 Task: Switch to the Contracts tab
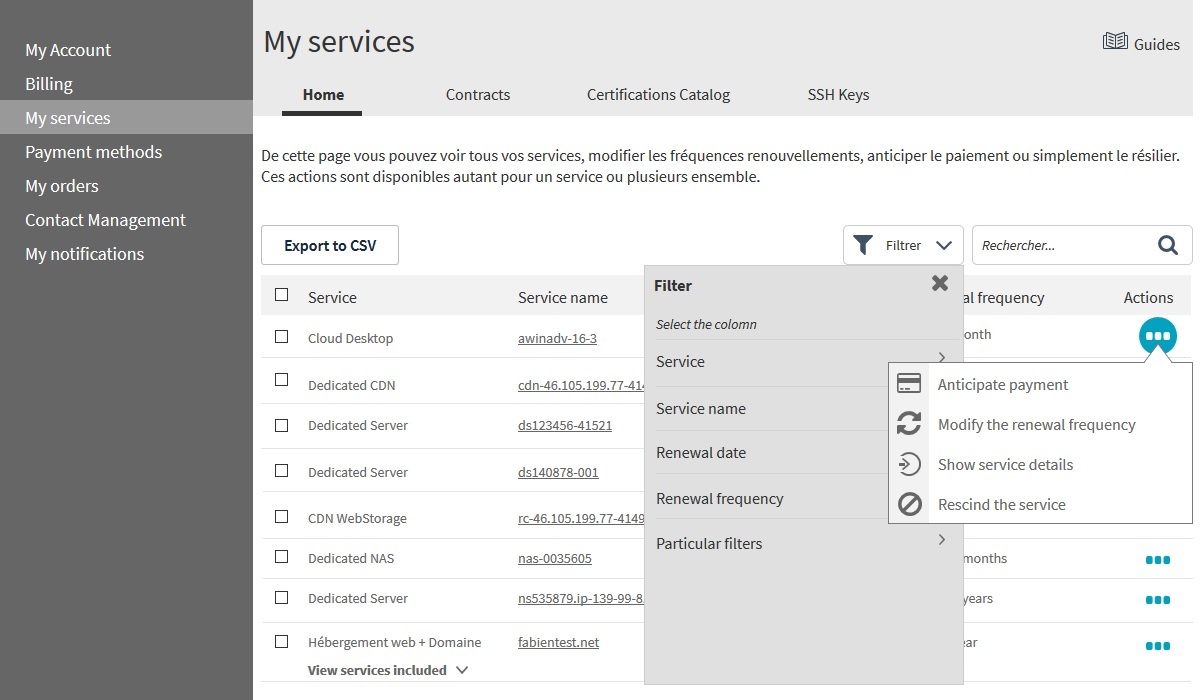click(477, 95)
